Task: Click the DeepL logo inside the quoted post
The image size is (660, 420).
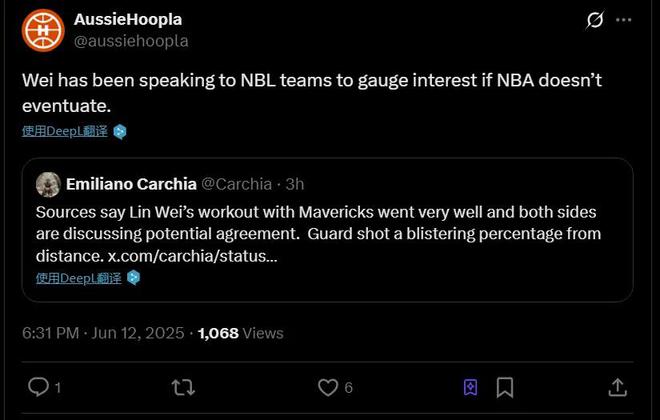Action: pyautogui.click(x=134, y=277)
